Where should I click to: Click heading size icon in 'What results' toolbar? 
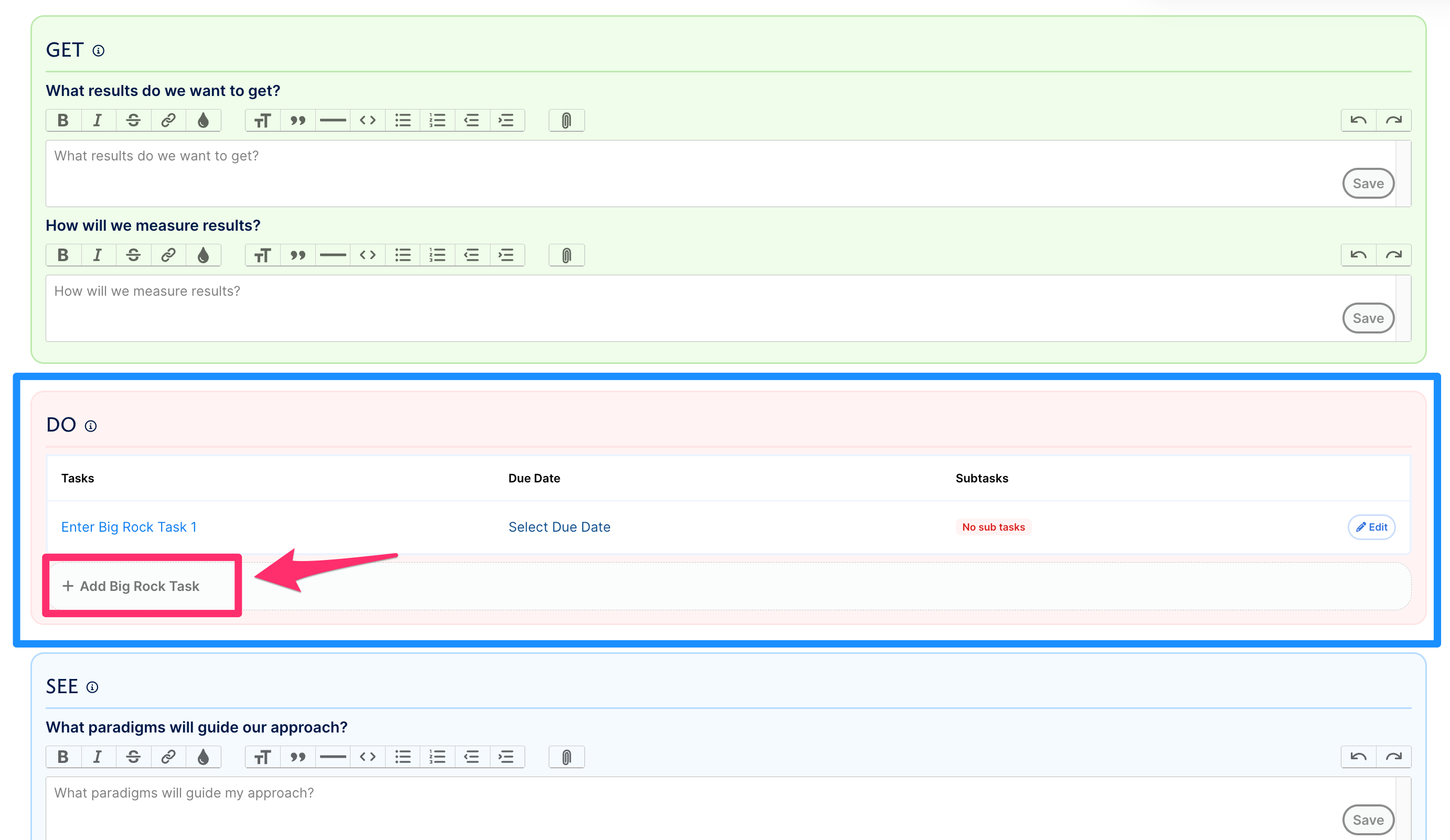(x=262, y=120)
